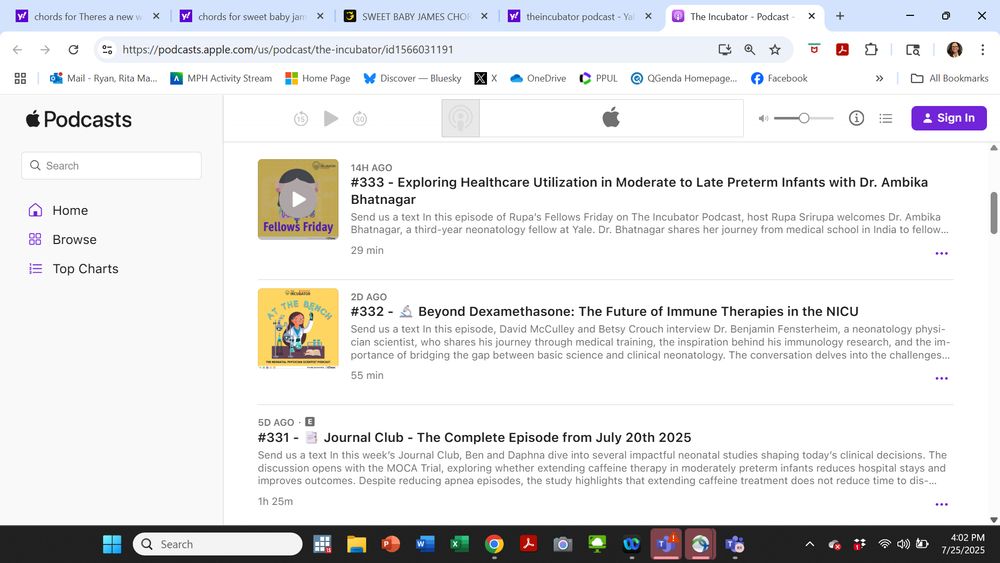Click the URL address bar
1000x563 pixels.
(408, 50)
